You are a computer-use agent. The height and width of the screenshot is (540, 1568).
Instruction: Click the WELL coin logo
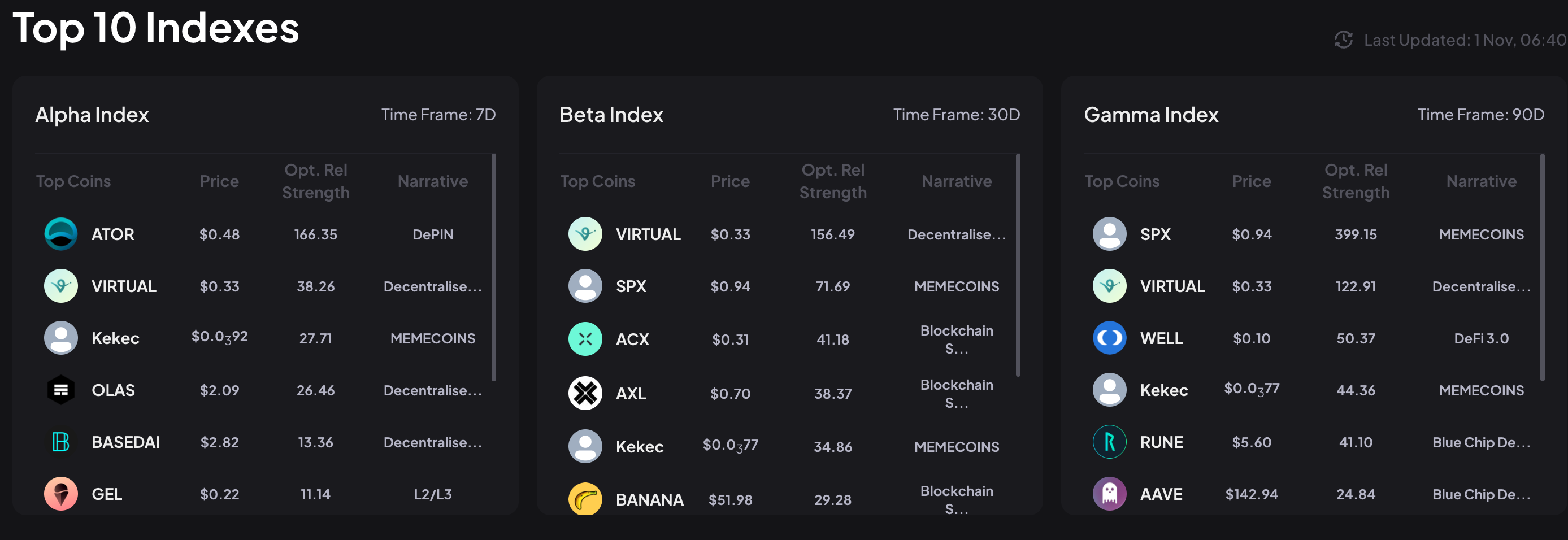tap(1109, 338)
